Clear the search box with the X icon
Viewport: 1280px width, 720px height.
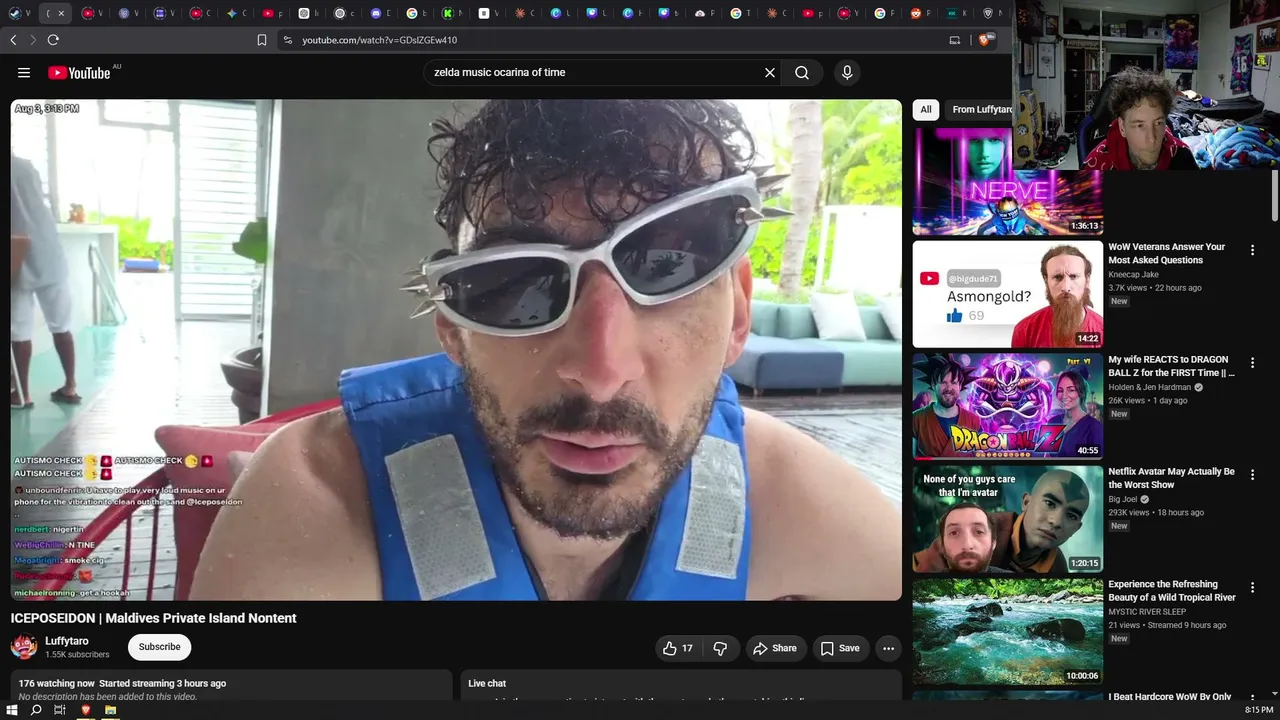point(770,72)
